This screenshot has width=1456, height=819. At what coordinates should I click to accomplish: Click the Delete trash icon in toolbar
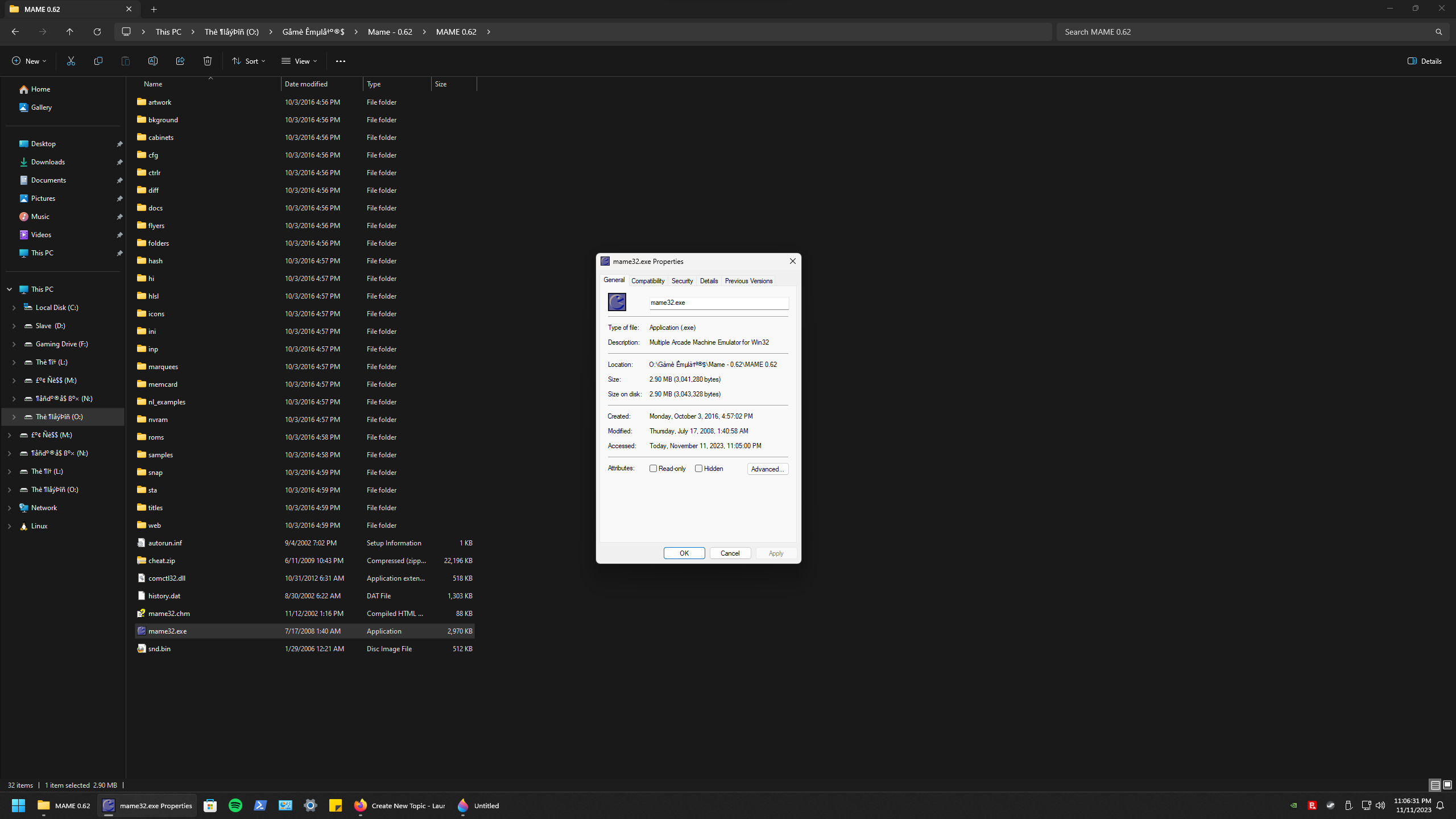coord(208,61)
